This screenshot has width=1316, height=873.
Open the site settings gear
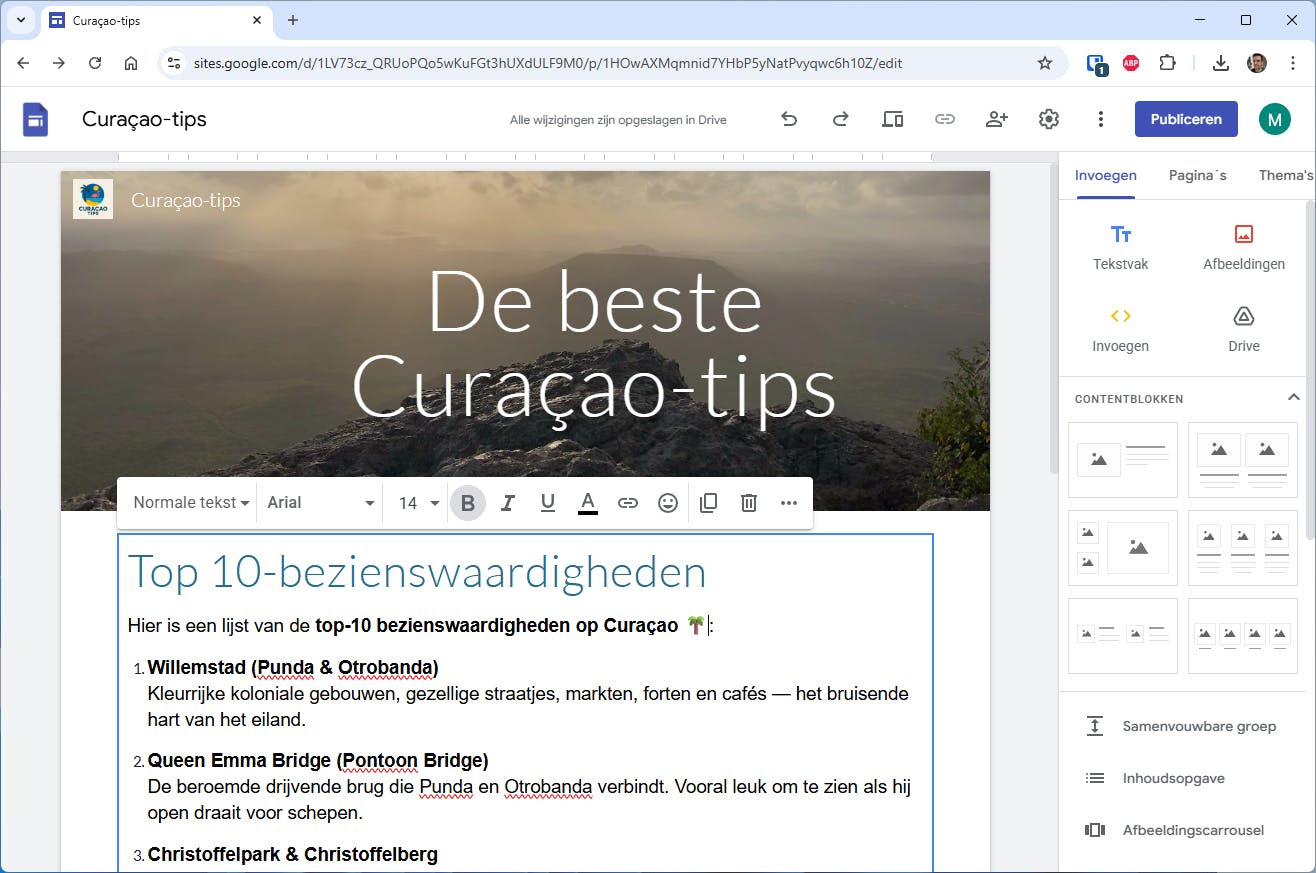[1049, 119]
